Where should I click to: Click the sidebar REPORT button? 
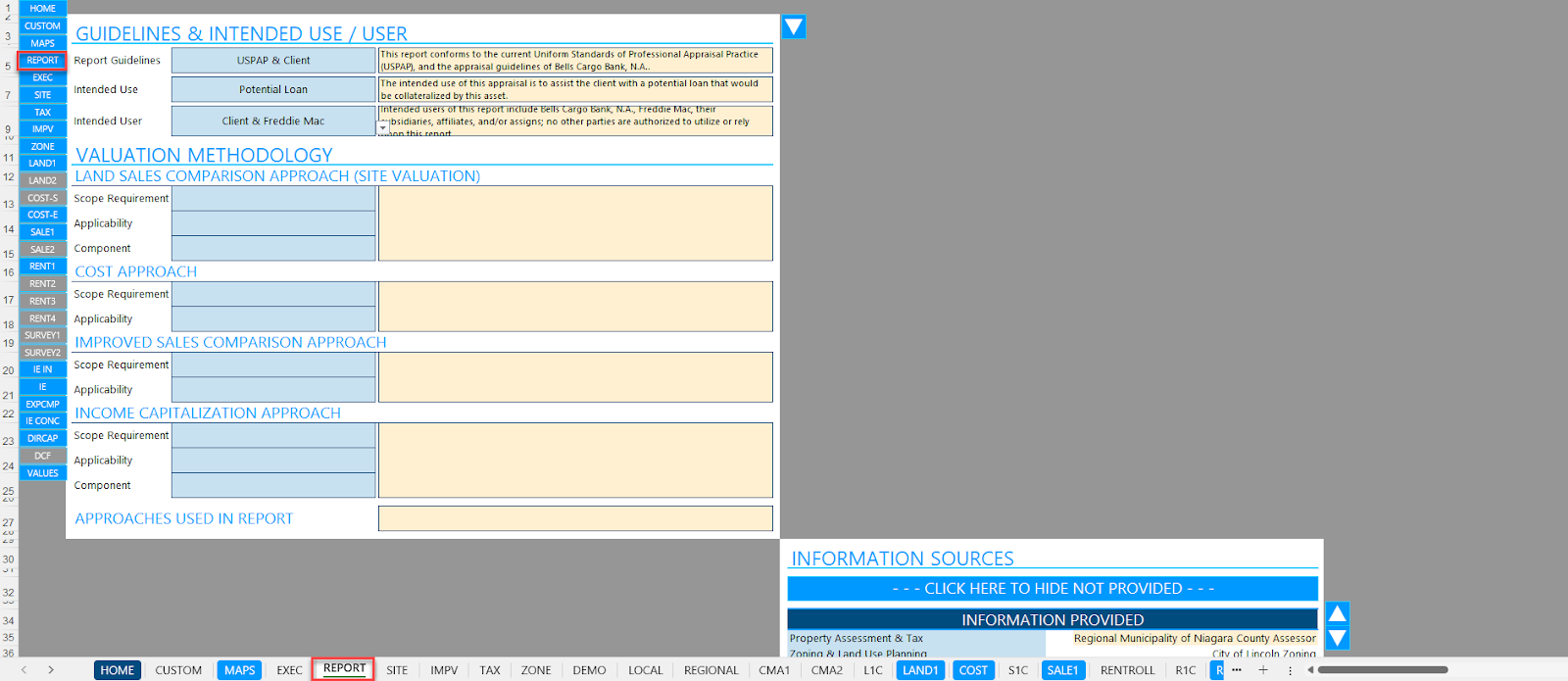[42, 61]
